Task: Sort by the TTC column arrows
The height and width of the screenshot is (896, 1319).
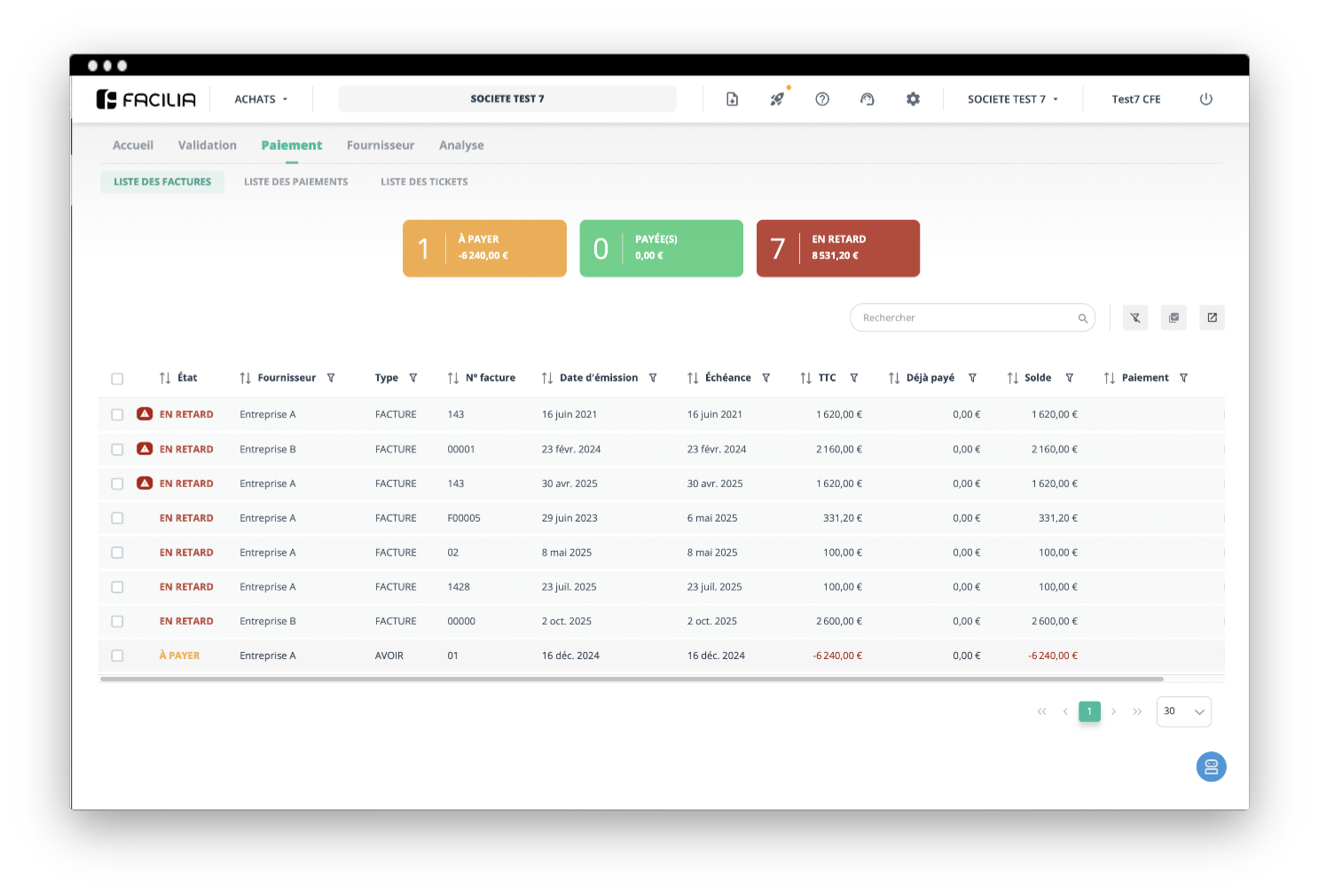Action: pyautogui.click(x=805, y=378)
